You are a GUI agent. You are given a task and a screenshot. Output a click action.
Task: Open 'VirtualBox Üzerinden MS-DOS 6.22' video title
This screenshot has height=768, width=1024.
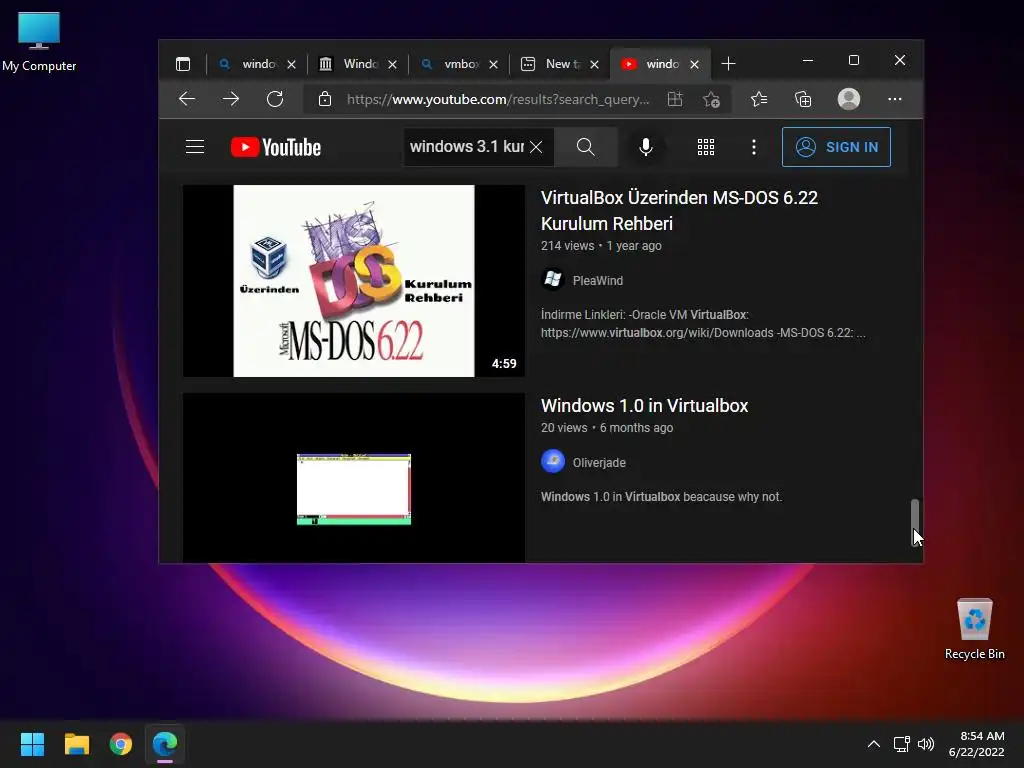(679, 210)
